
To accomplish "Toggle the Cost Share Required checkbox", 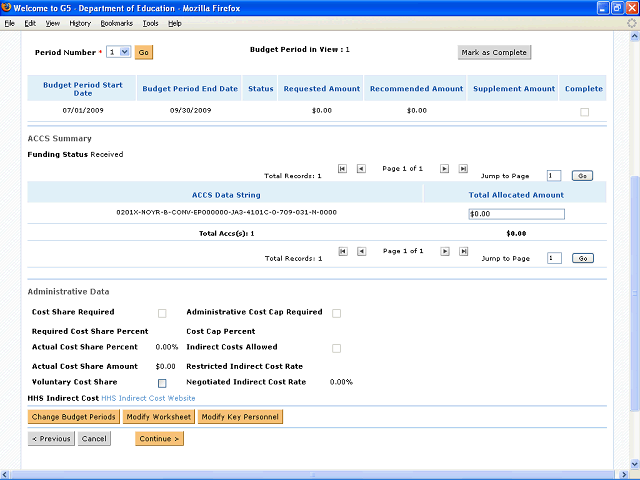I will [162, 313].
